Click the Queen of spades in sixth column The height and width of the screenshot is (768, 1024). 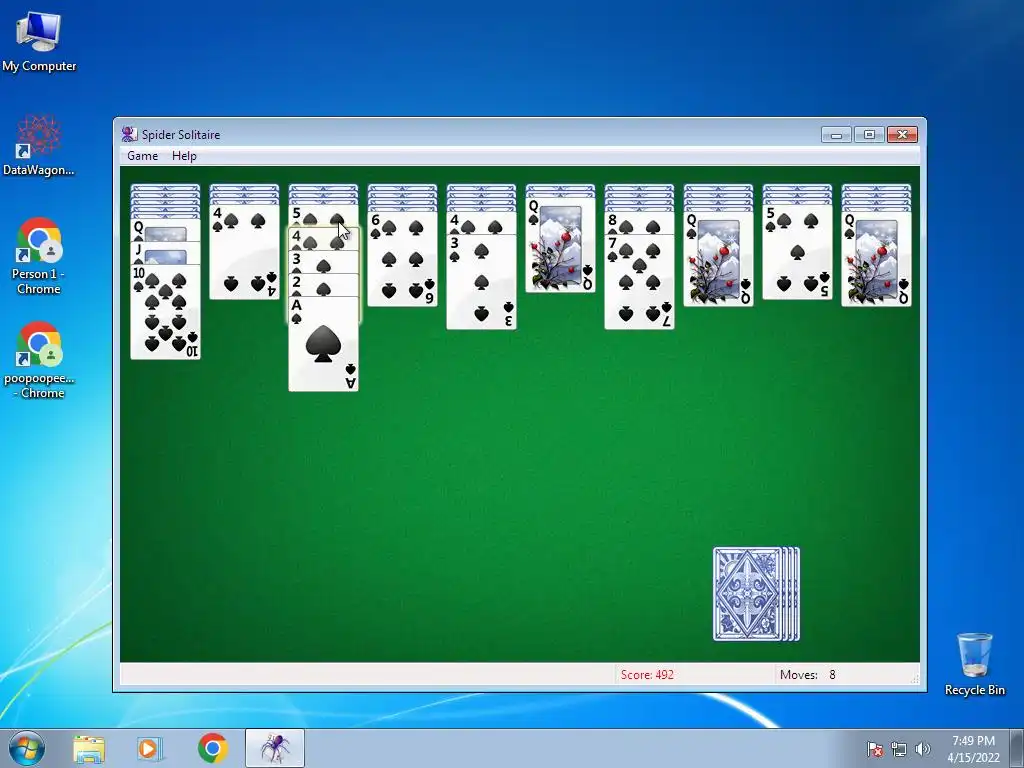click(560, 245)
